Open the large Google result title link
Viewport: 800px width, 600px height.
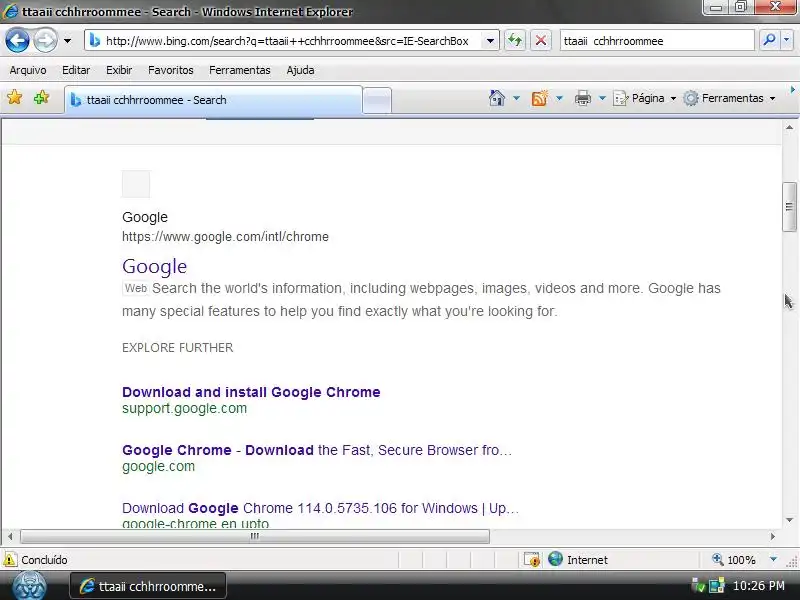[155, 266]
